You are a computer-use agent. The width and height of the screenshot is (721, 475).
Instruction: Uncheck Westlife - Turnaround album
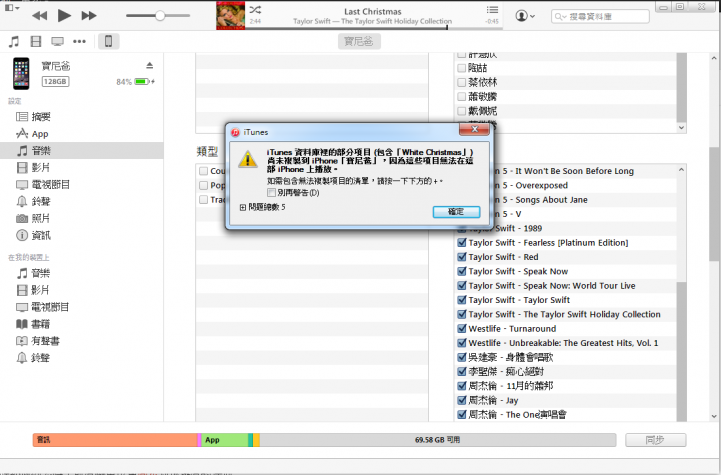(462, 328)
